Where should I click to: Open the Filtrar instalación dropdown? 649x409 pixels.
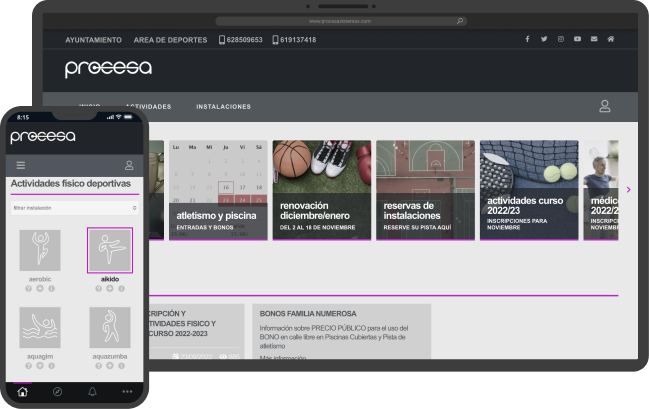click(75, 208)
